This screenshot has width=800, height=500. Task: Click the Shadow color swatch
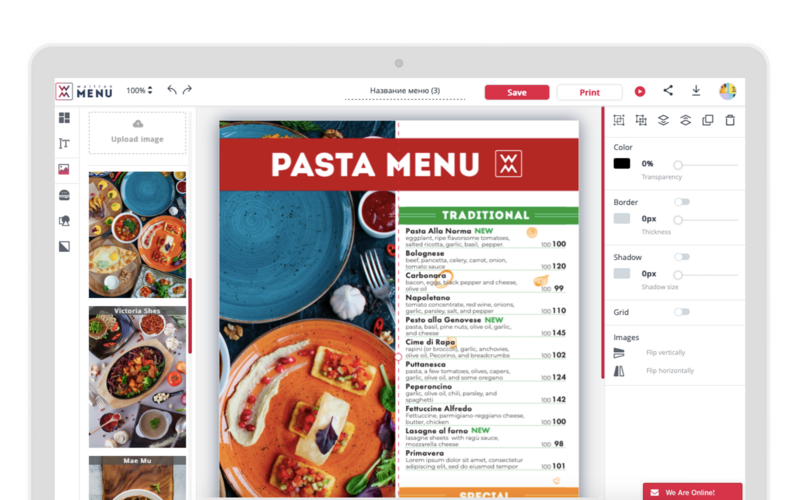pos(621,273)
